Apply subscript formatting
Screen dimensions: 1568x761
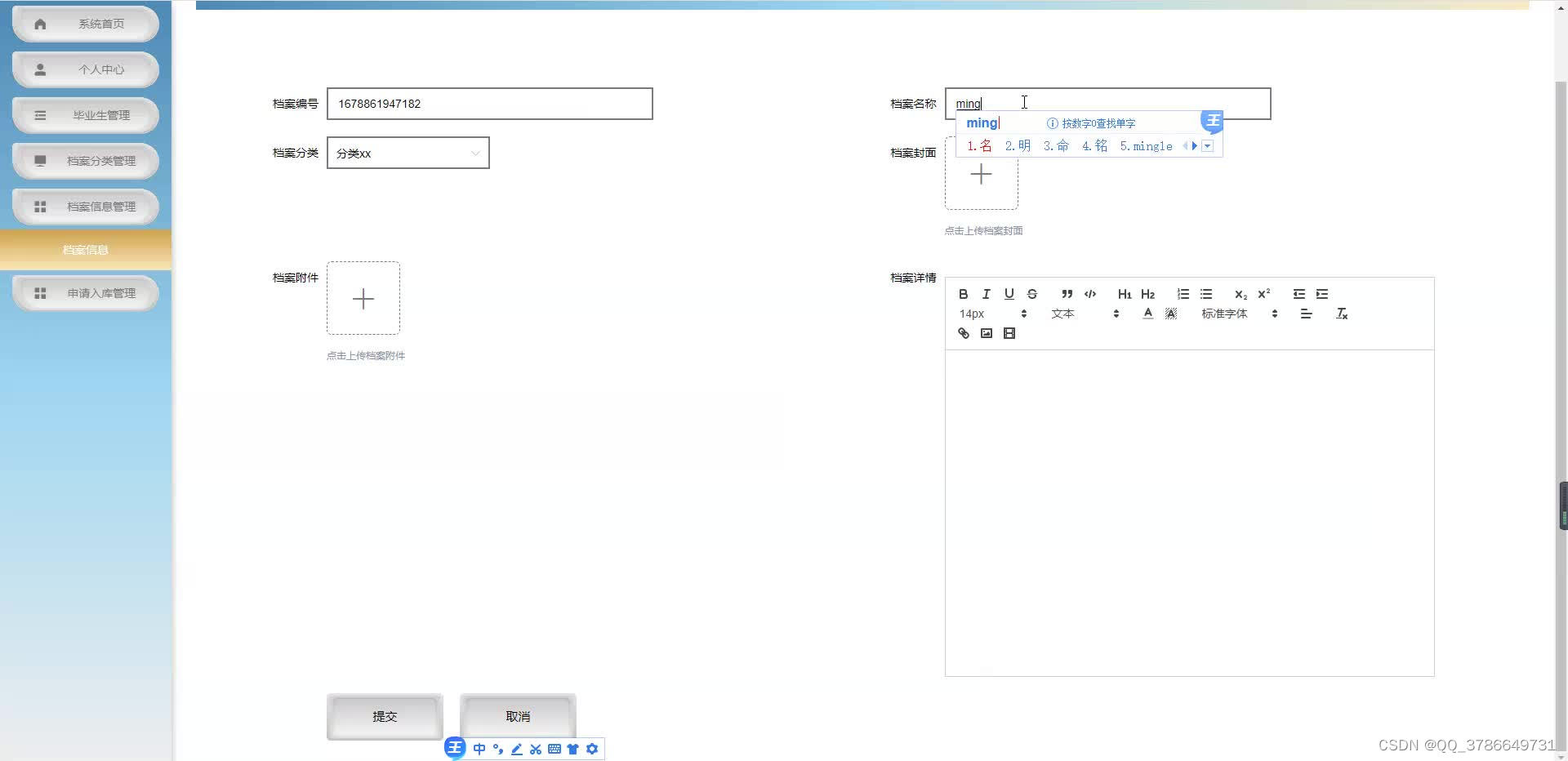1241,294
